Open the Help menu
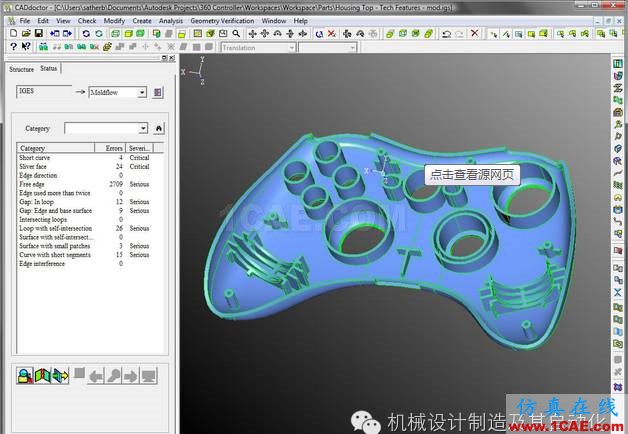Screen dimensions: 628x434 click(x=300, y=21)
